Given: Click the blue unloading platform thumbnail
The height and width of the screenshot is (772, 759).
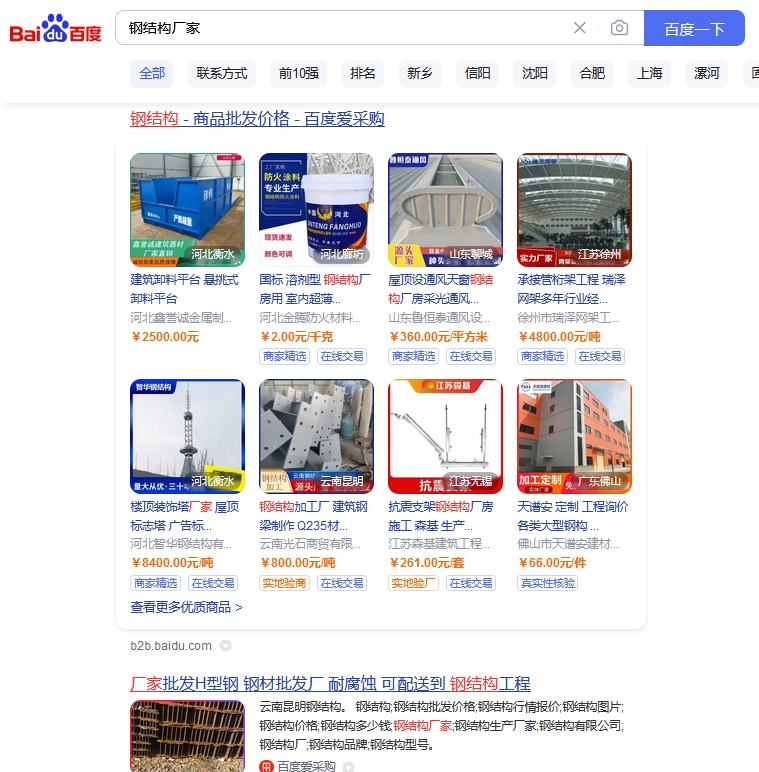Looking at the screenshot, I should click(188, 210).
